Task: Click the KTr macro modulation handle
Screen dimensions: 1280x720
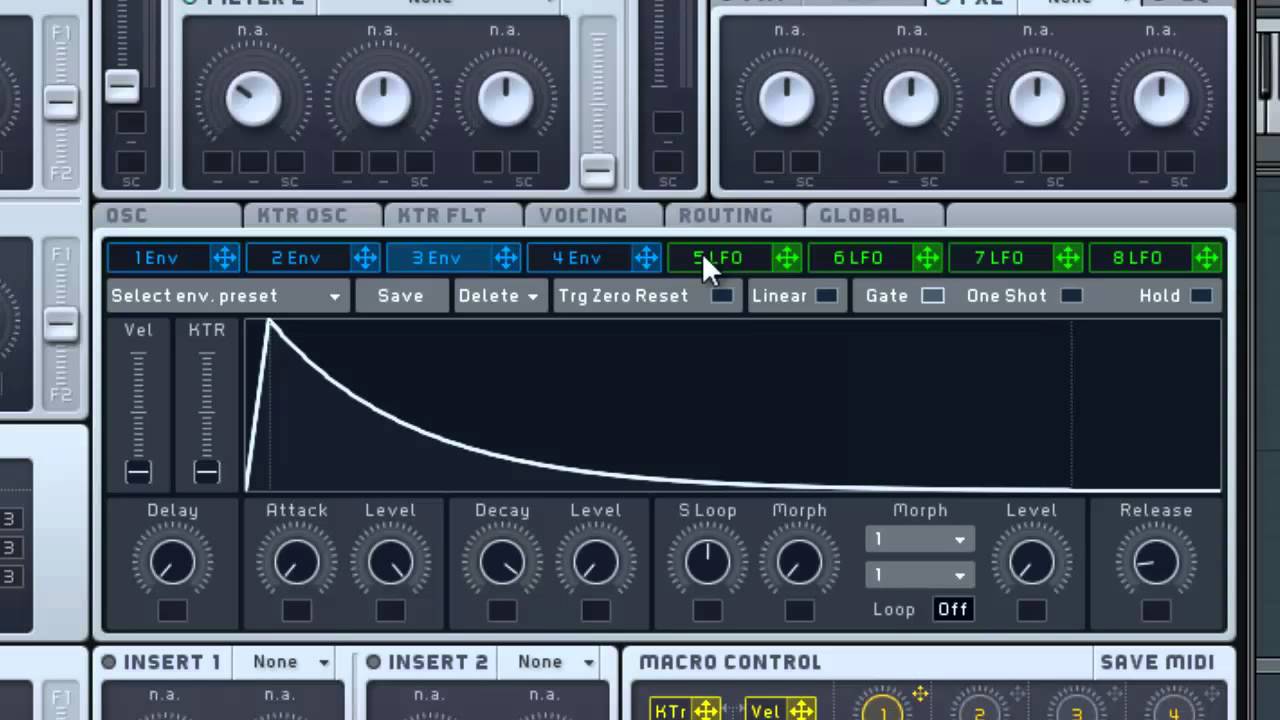Action: point(706,711)
